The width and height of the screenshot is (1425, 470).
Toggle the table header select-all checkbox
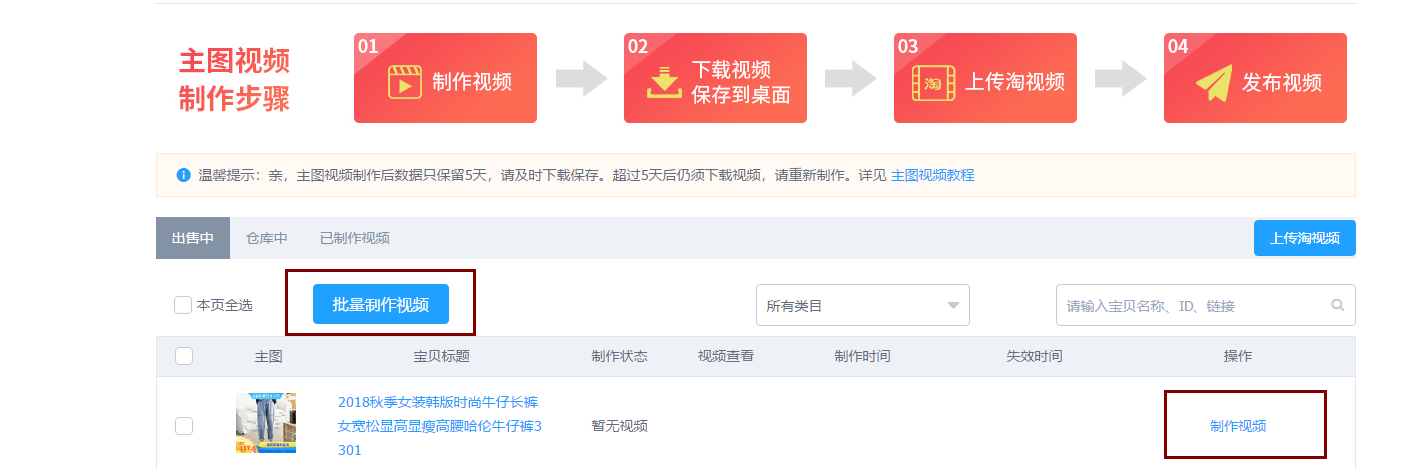click(184, 356)
